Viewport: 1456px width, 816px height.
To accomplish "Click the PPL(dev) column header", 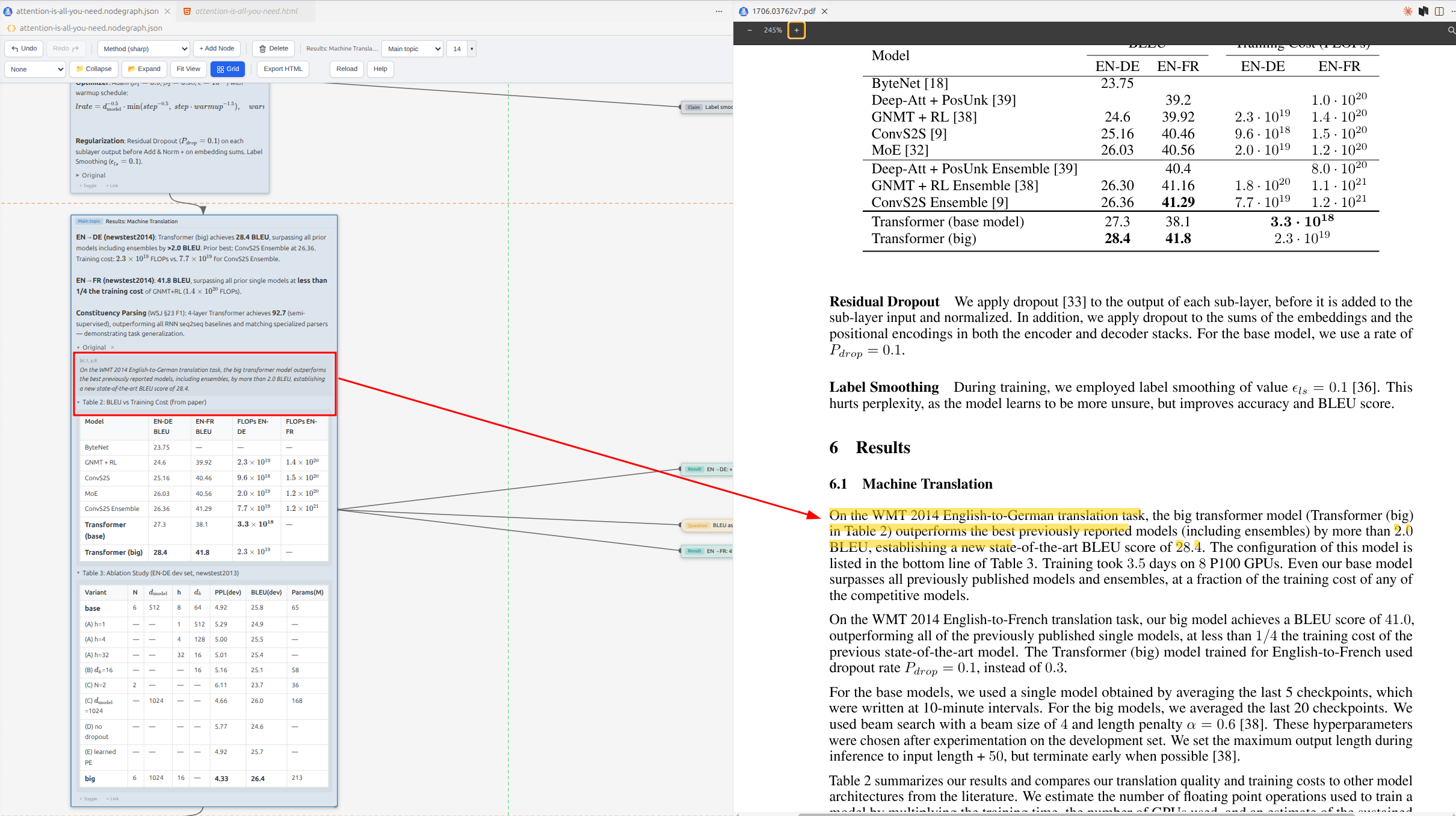I will (x=227, y=593).
